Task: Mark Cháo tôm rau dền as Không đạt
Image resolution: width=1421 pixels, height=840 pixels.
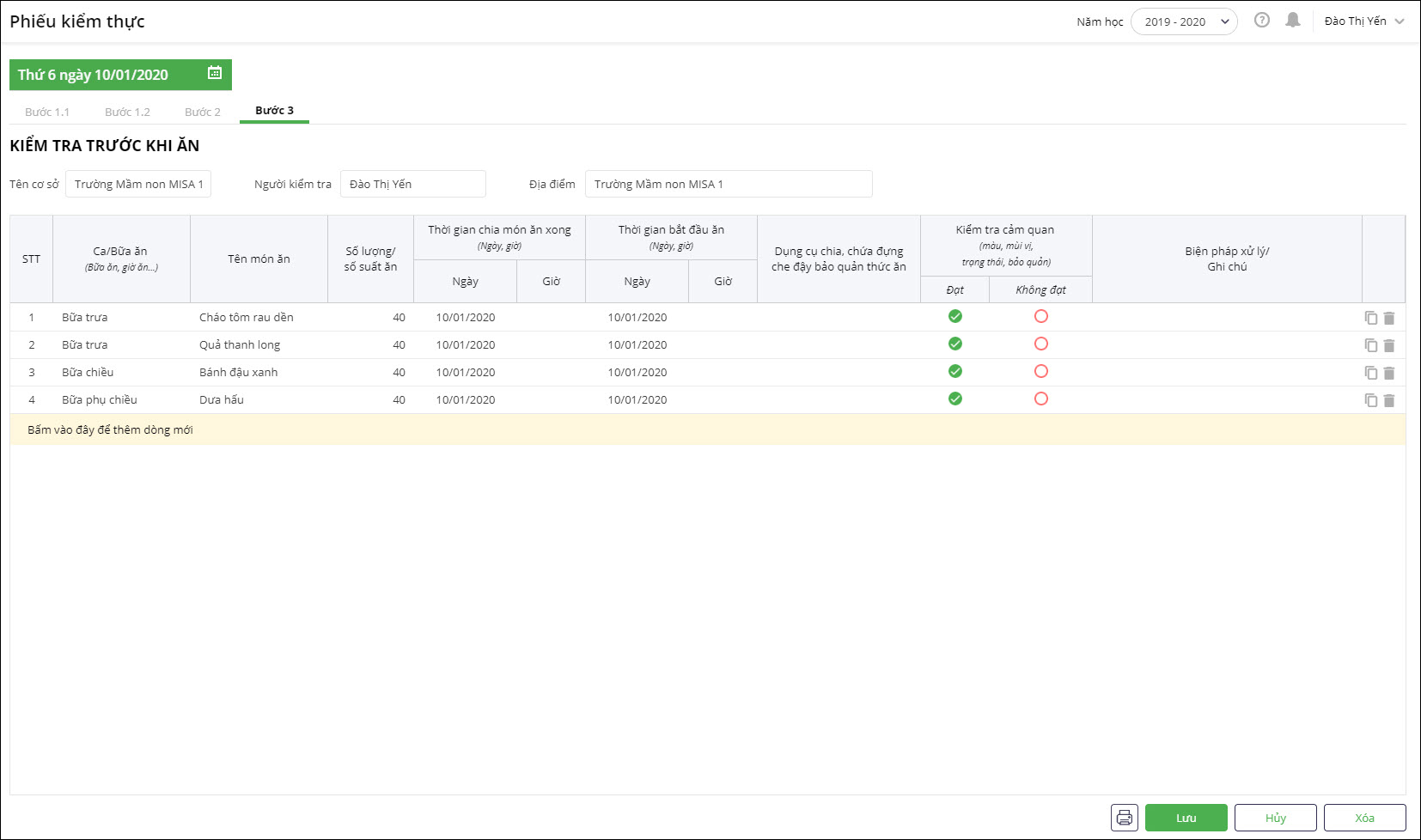Action: tap(1040, 317)
